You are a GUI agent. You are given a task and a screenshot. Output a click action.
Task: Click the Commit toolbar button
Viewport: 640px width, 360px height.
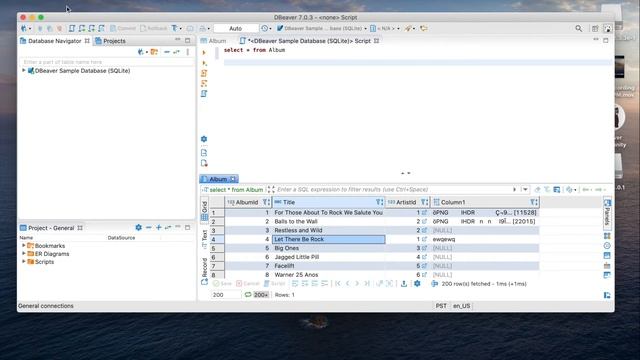[123, 28]
